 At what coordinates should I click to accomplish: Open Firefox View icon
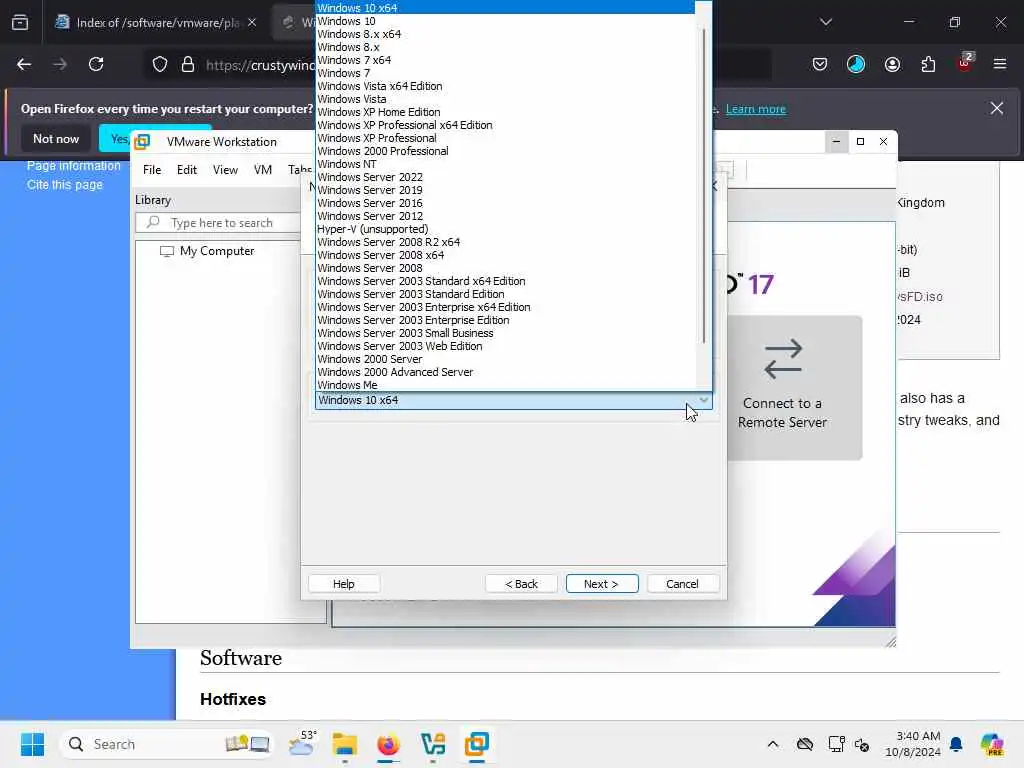[x=20, y=23]
